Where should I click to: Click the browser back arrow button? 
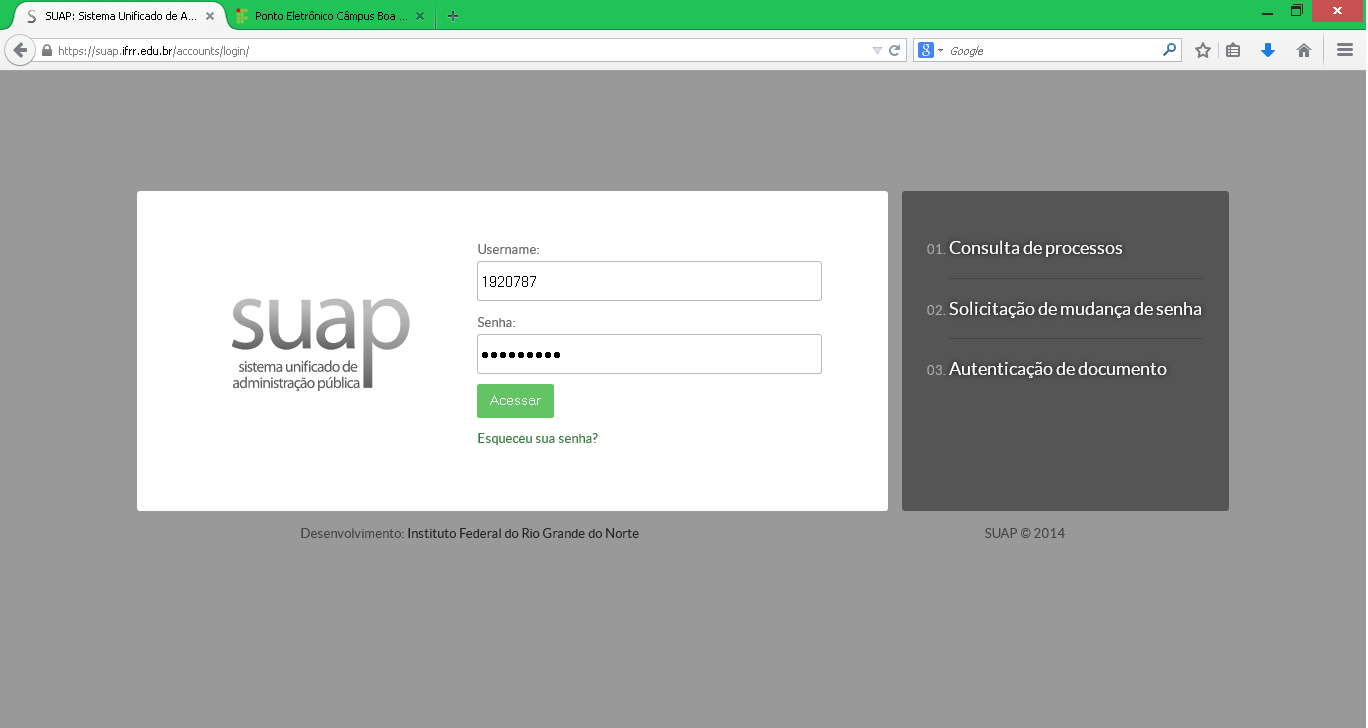20,50
